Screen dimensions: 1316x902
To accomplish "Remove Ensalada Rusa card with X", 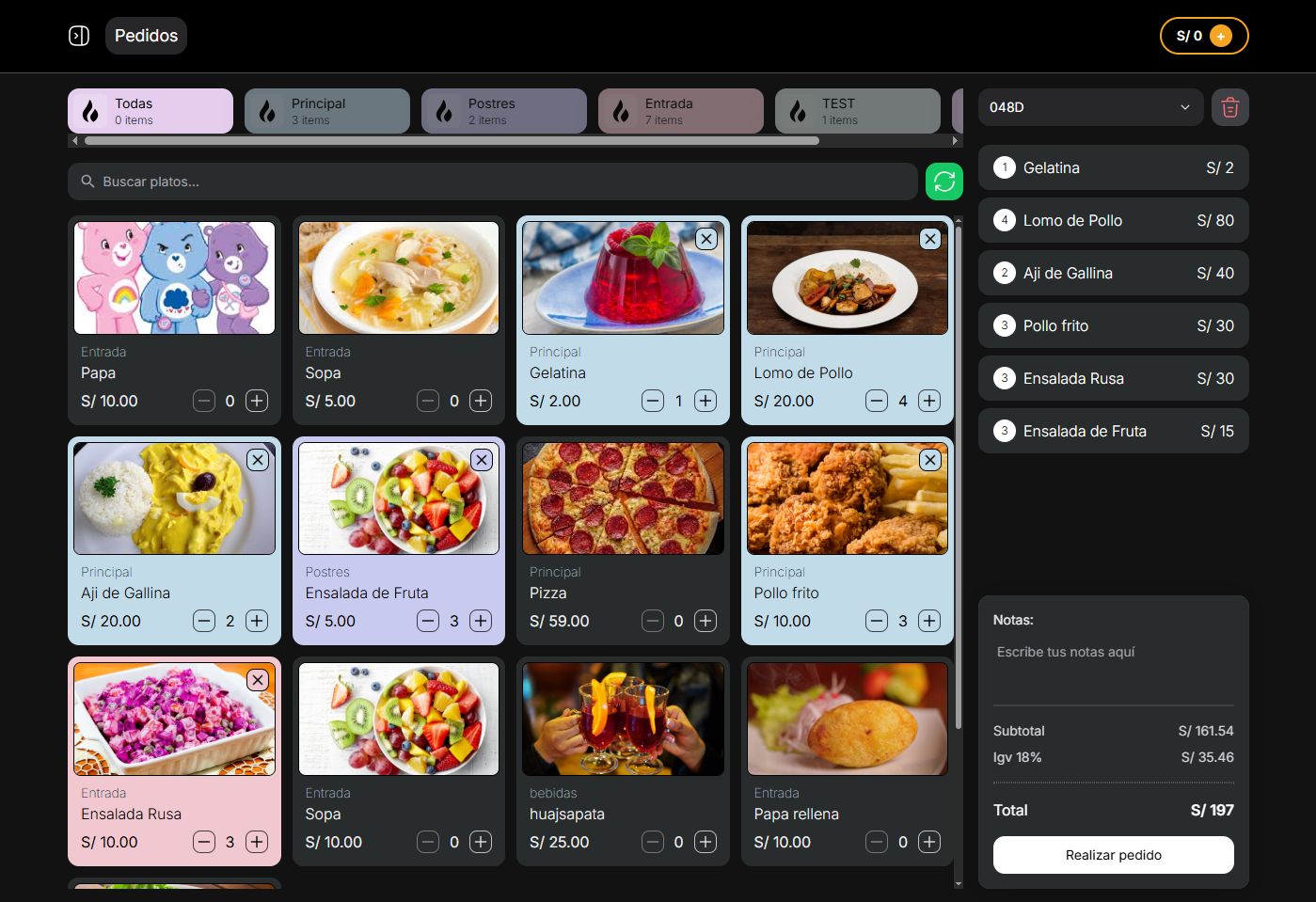I will point(258,680).
